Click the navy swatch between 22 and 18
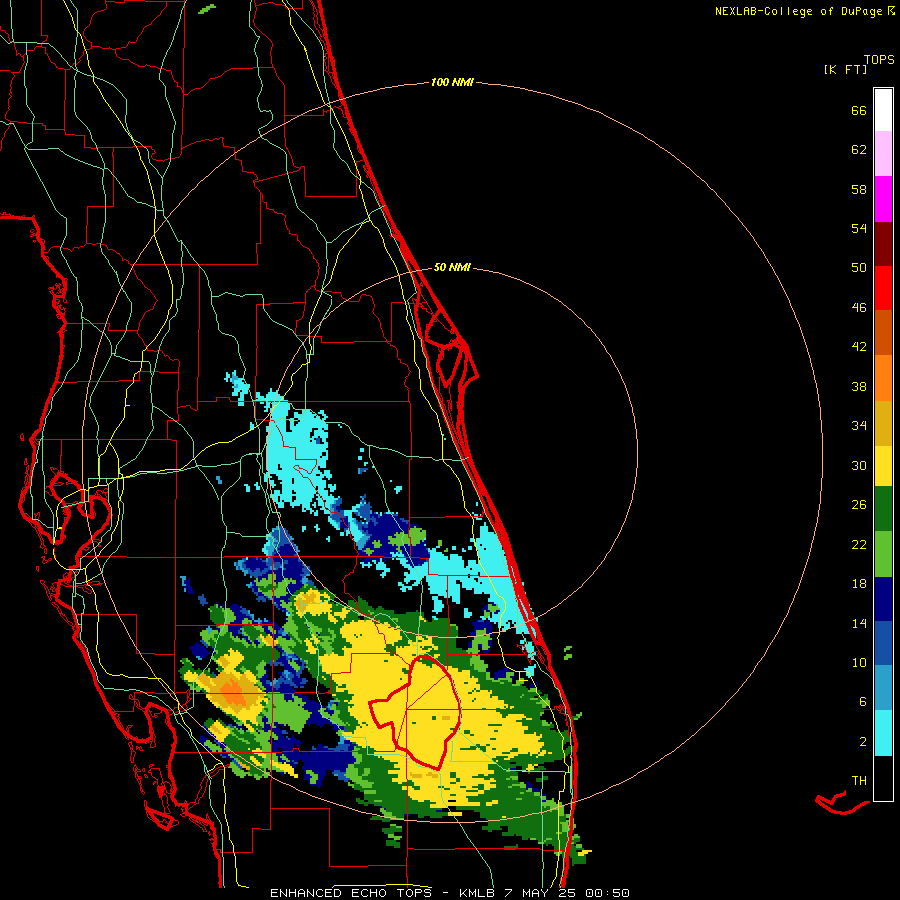This screenshot has width=900, height=900. click(883, 599)
